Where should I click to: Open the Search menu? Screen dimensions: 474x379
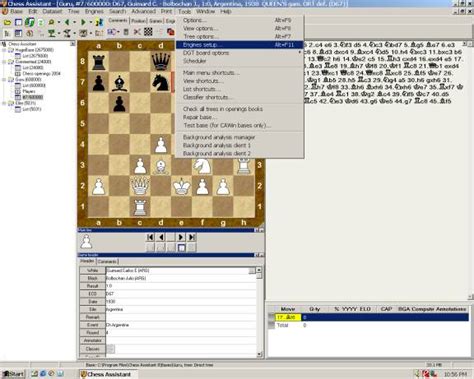coord(117,11)
